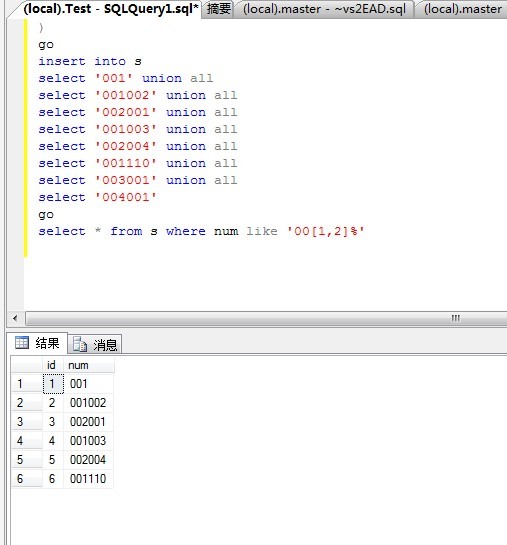Viewport: 507px width, 545px height.
Task: Click the top-left corner cell of results grid
Action: (x=27, y=365)
